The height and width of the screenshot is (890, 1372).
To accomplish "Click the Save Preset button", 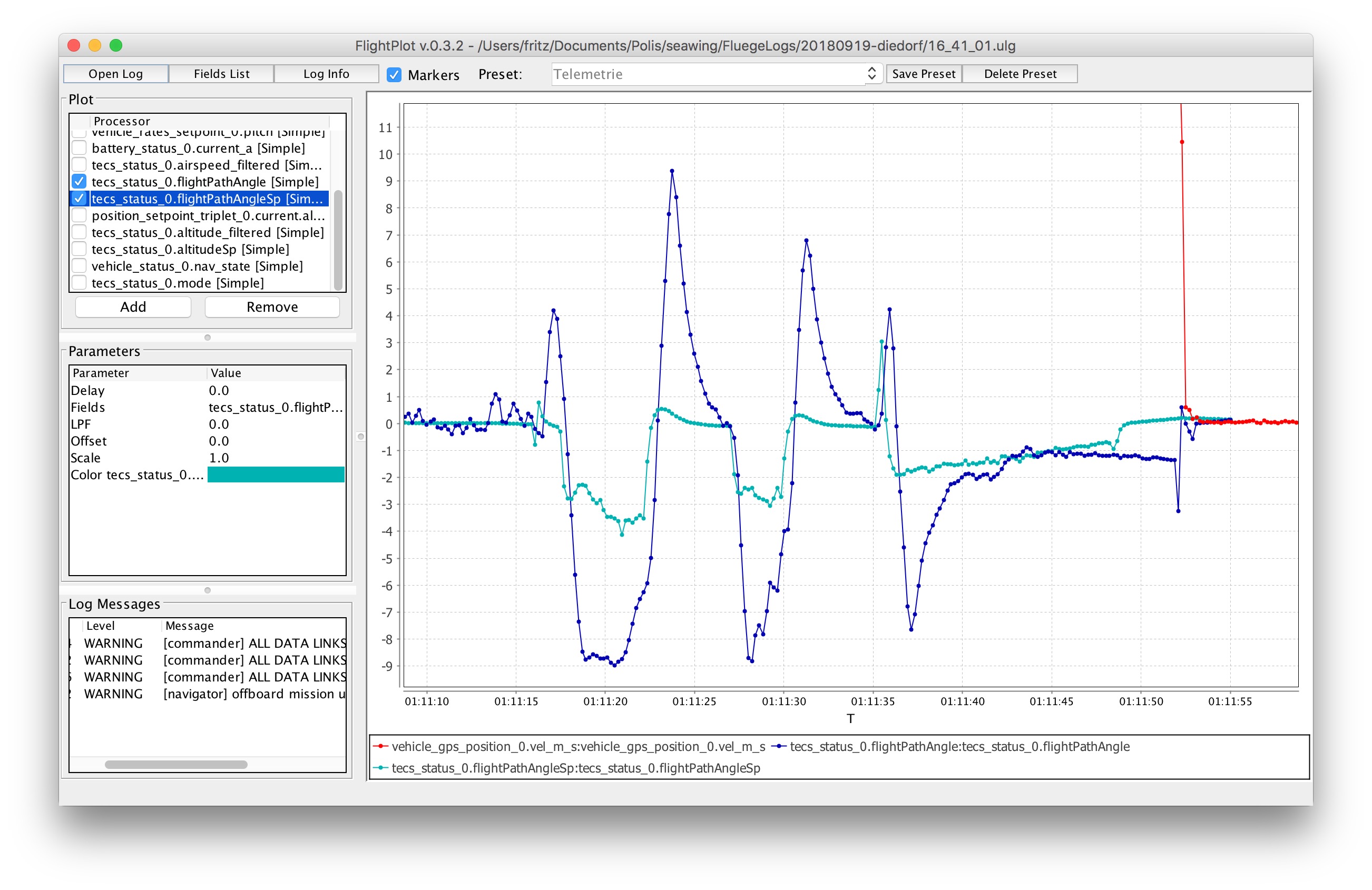I will 924,74.
